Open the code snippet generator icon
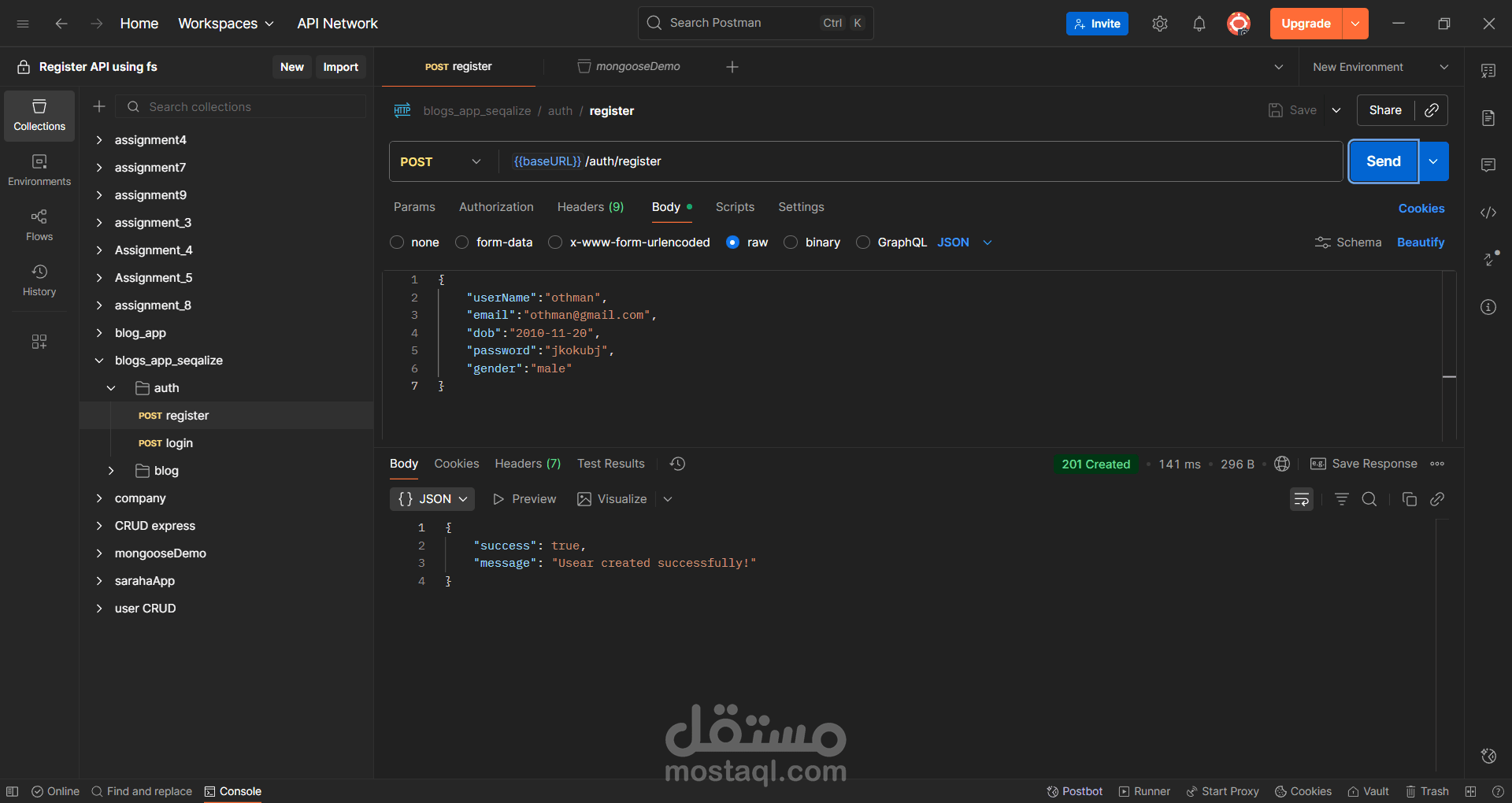1512x803 pixels. coord(1489,213)
